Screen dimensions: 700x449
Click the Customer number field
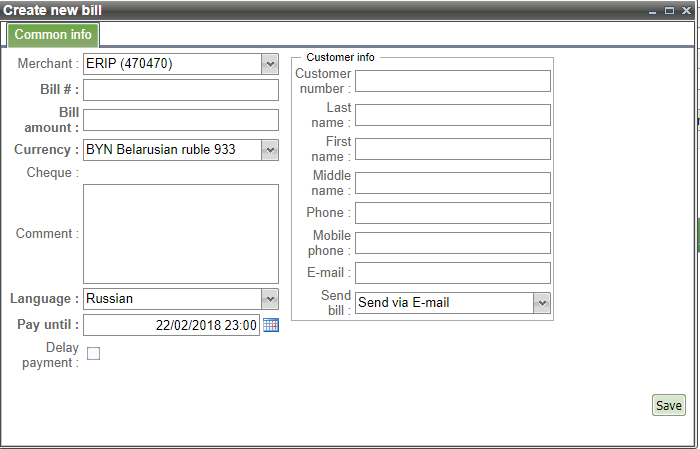click(x=452, y=81)
